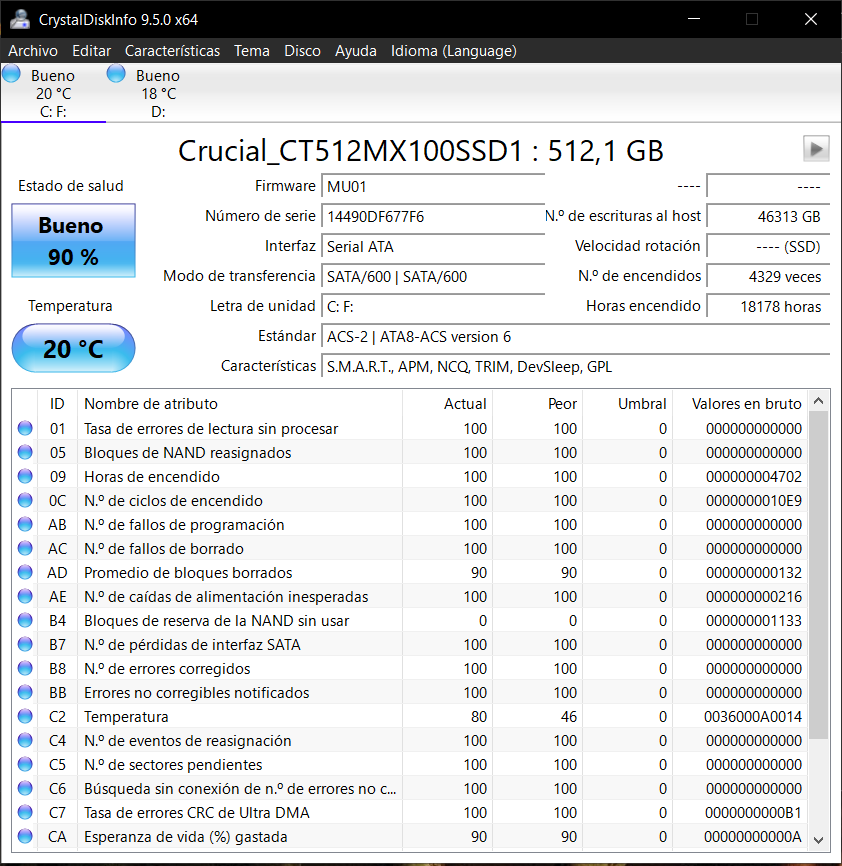This screenshot has width=842, height=866.
Task: Open the Archivo menu
Action: point(33,51)
